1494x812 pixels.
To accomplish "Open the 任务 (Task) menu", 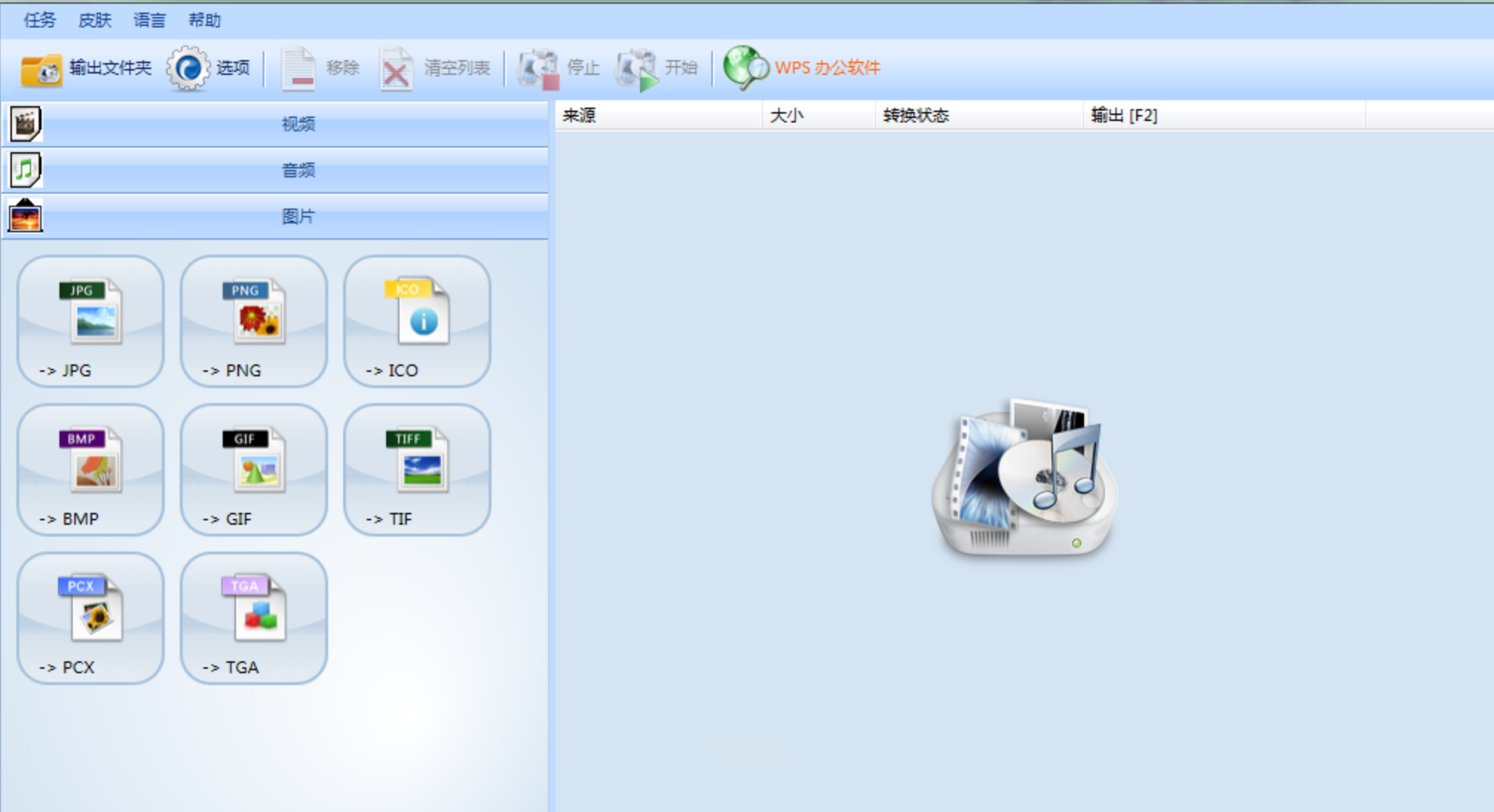I will tap(39, 20).
